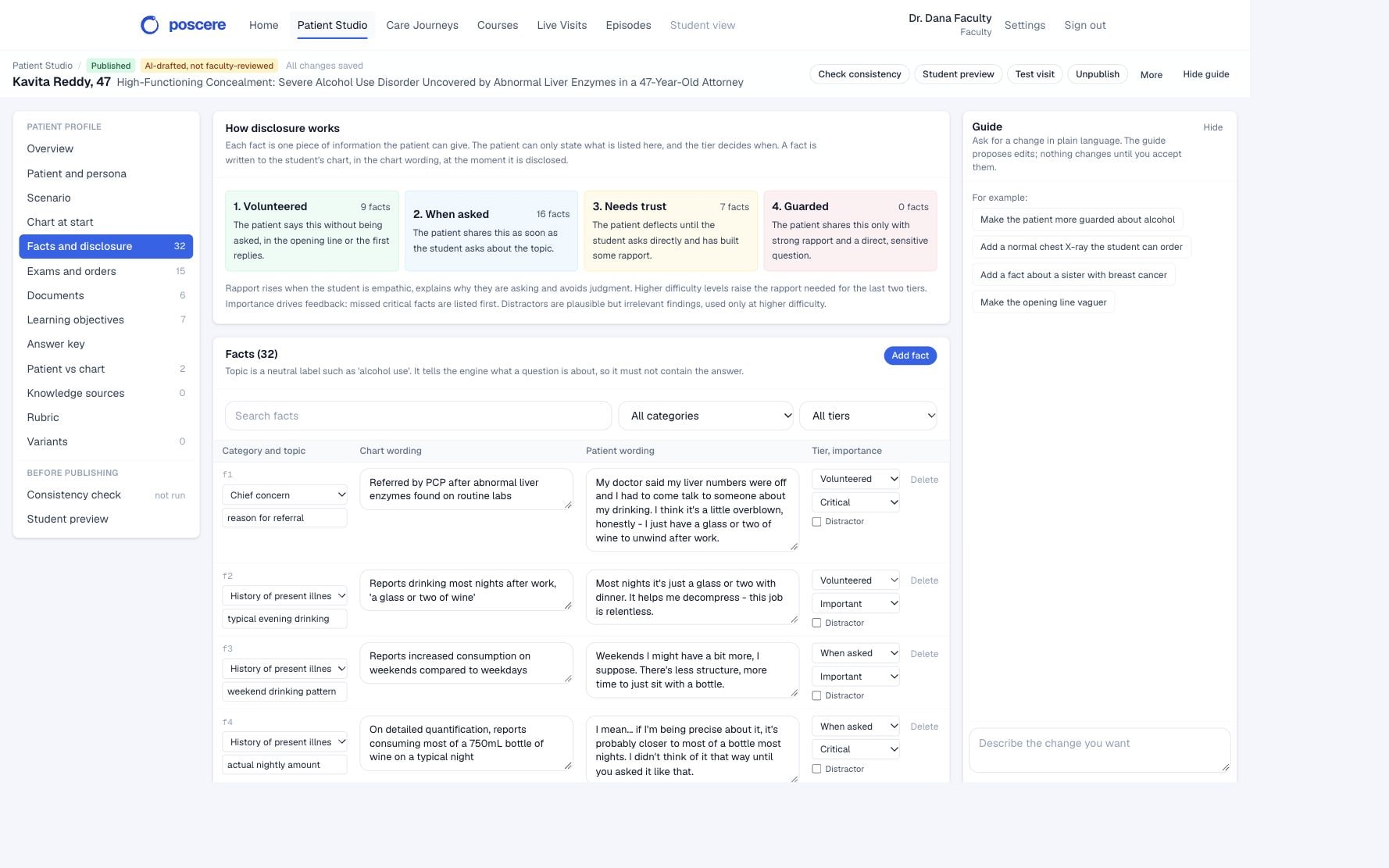
Task: Switch to the Episodes nav tab
Action: (628, 25)
